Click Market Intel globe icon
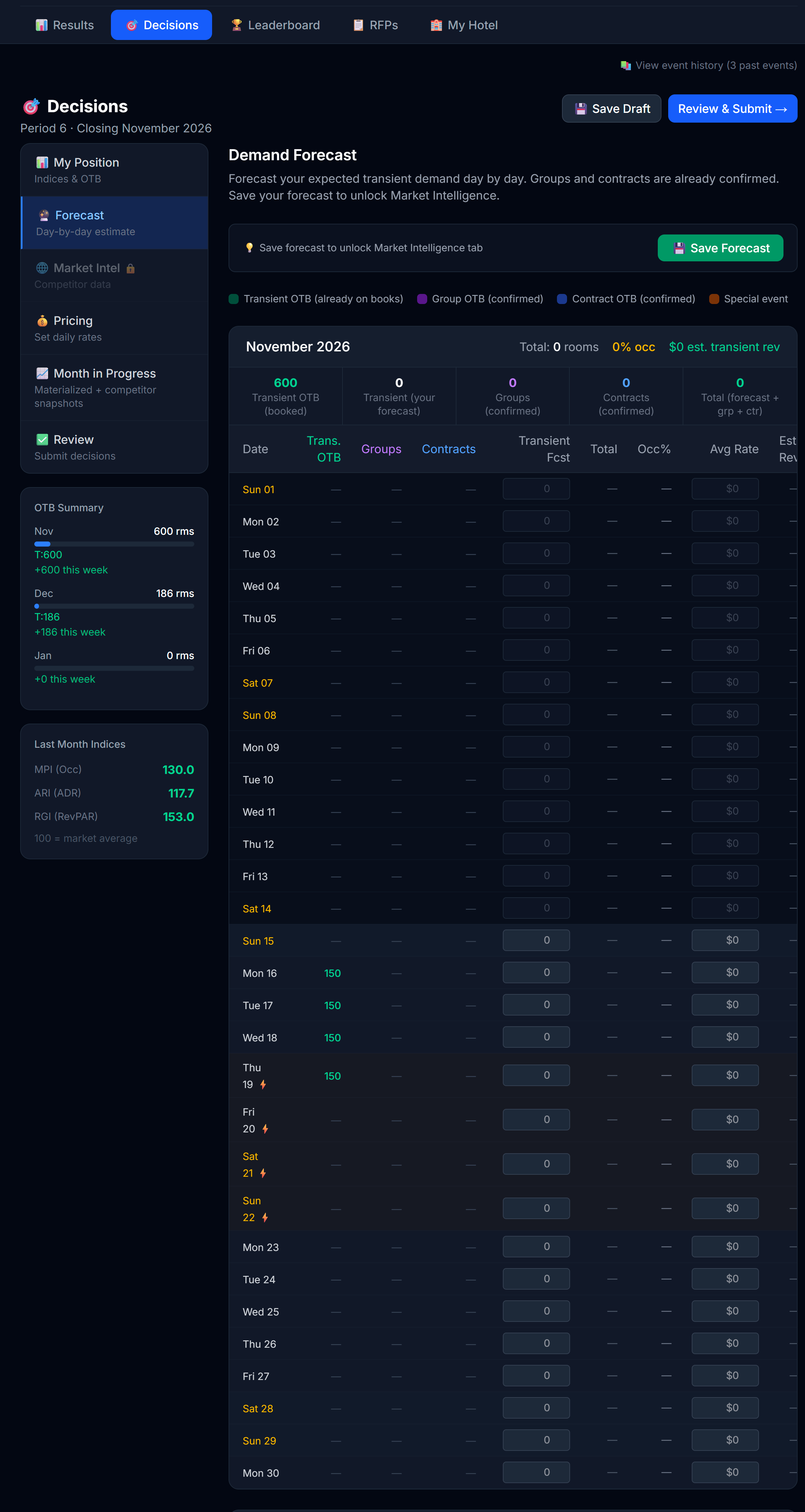 click(42, 268)
